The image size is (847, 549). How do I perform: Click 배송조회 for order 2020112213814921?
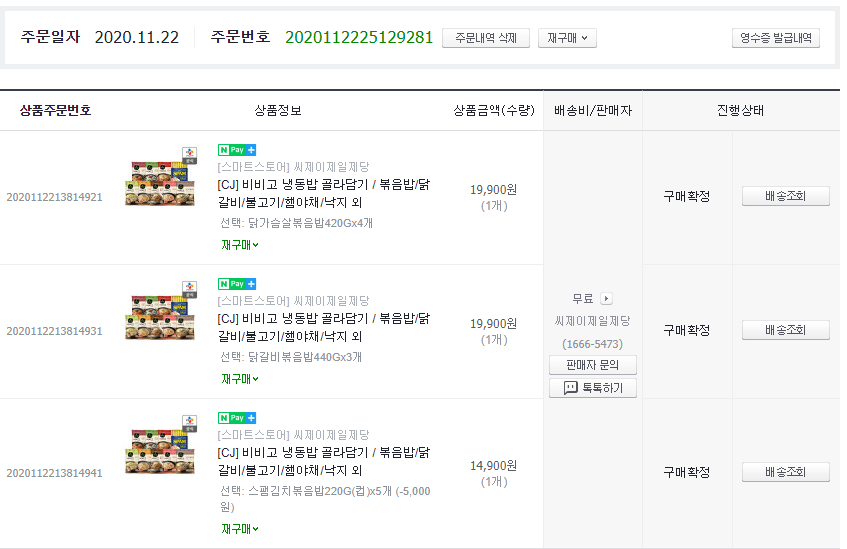point(785,196)
